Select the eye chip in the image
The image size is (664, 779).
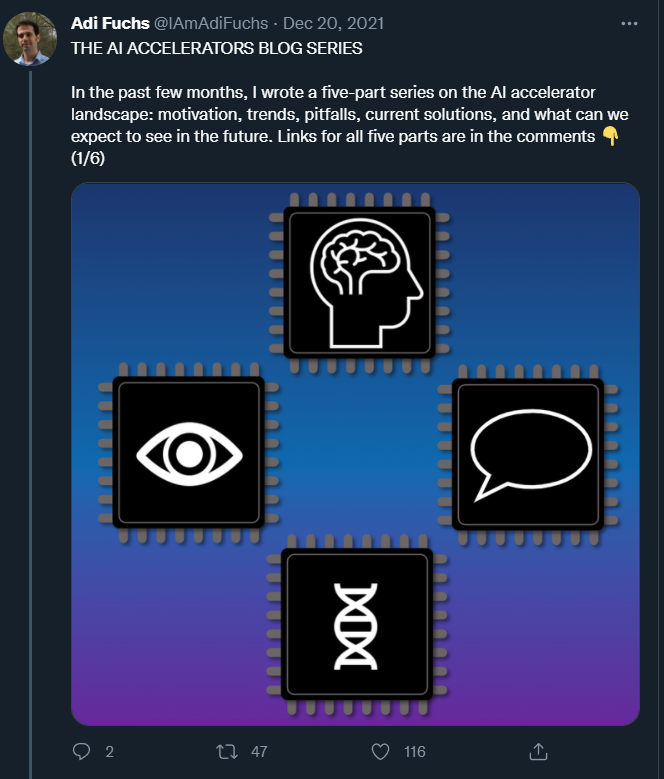click(x=188, y=453)
